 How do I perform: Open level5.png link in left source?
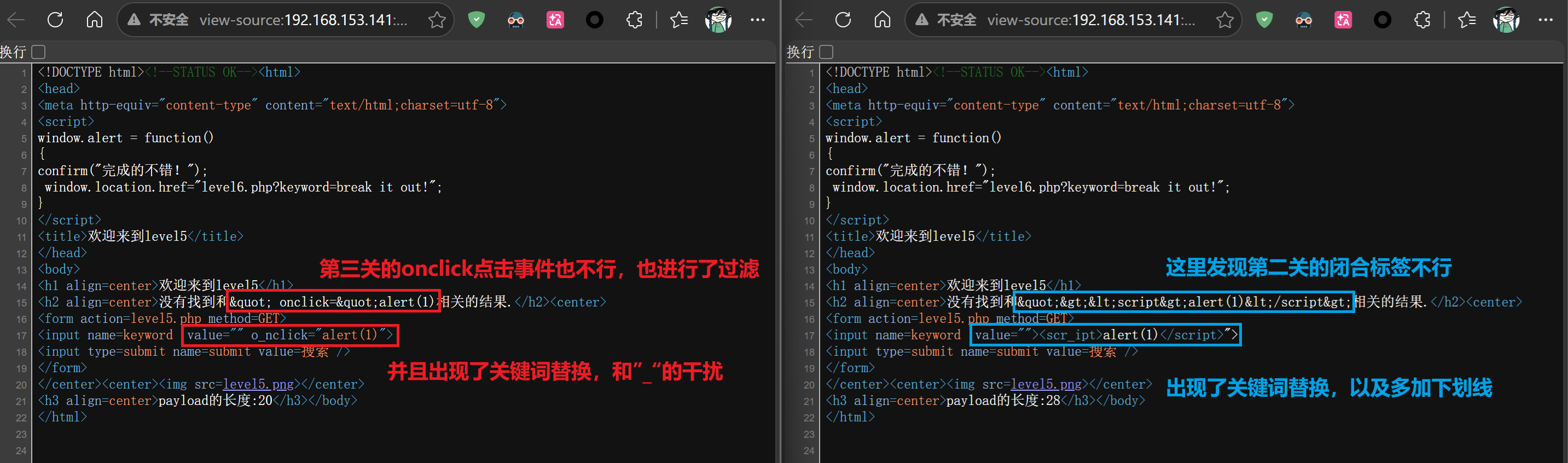click(x=258, y=384)
